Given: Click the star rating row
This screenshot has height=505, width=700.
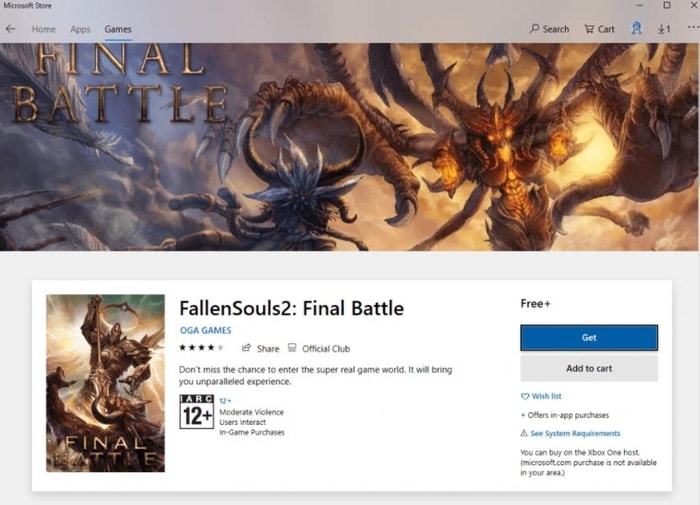Looking at the screenshot, I should pyautogui.click(x=201, y=347).
